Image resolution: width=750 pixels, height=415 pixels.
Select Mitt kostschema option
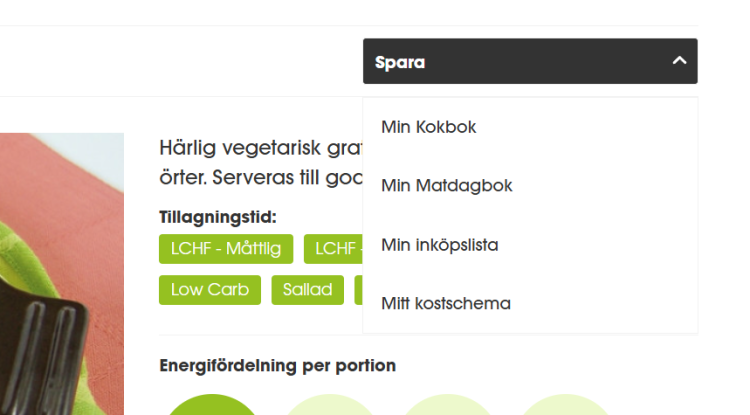click(445, 303)
